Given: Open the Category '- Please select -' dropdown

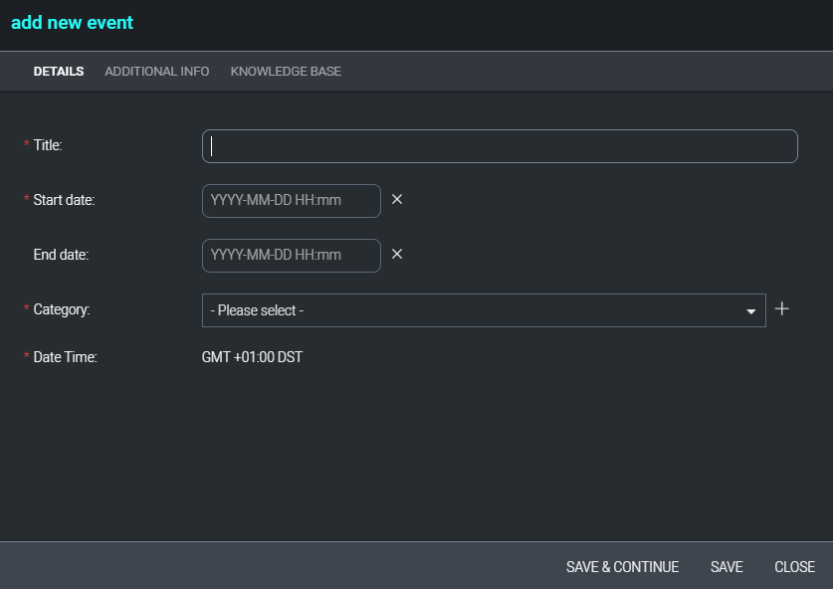Looking at the screenshot, I should coord(483,310).
